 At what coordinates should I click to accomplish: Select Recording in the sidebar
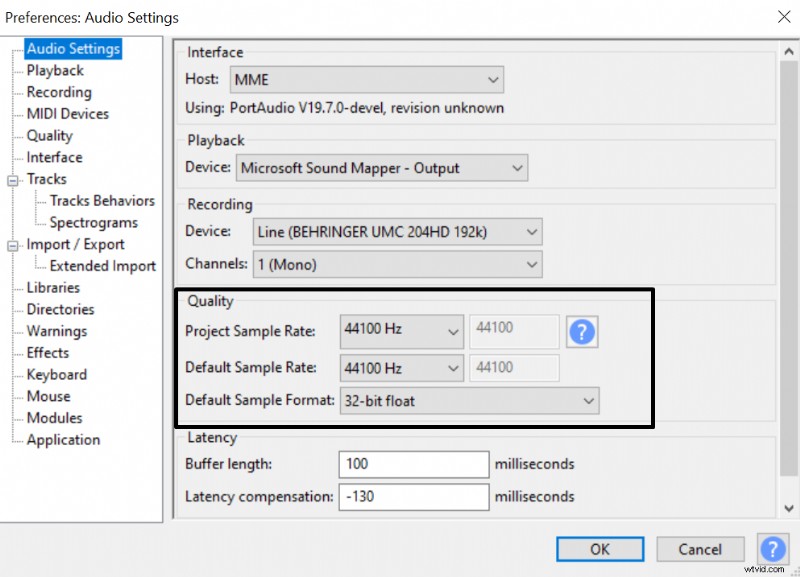point(58,92)
